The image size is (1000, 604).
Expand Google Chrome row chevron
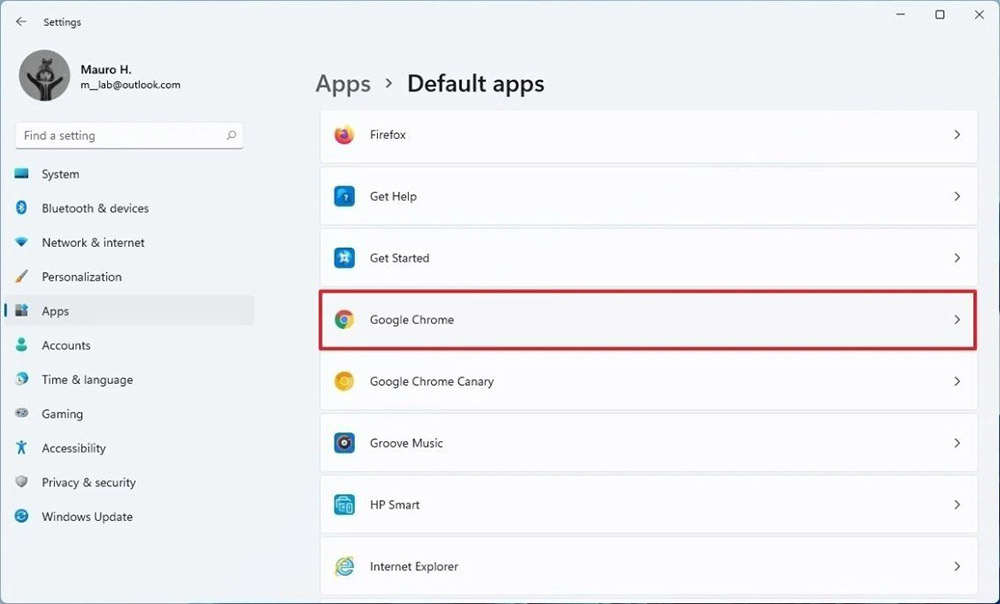pyautogui.click(x=957, y=320)
